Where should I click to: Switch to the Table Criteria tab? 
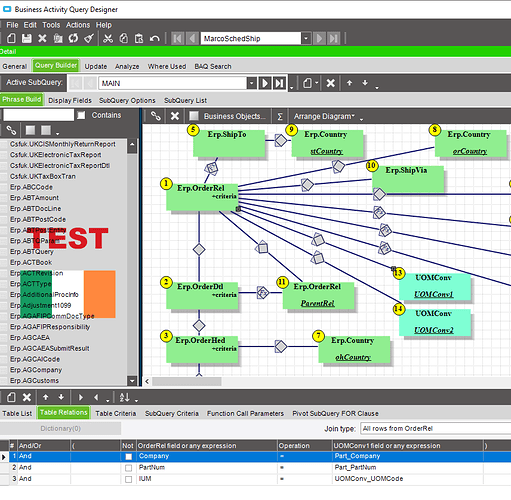116,413
